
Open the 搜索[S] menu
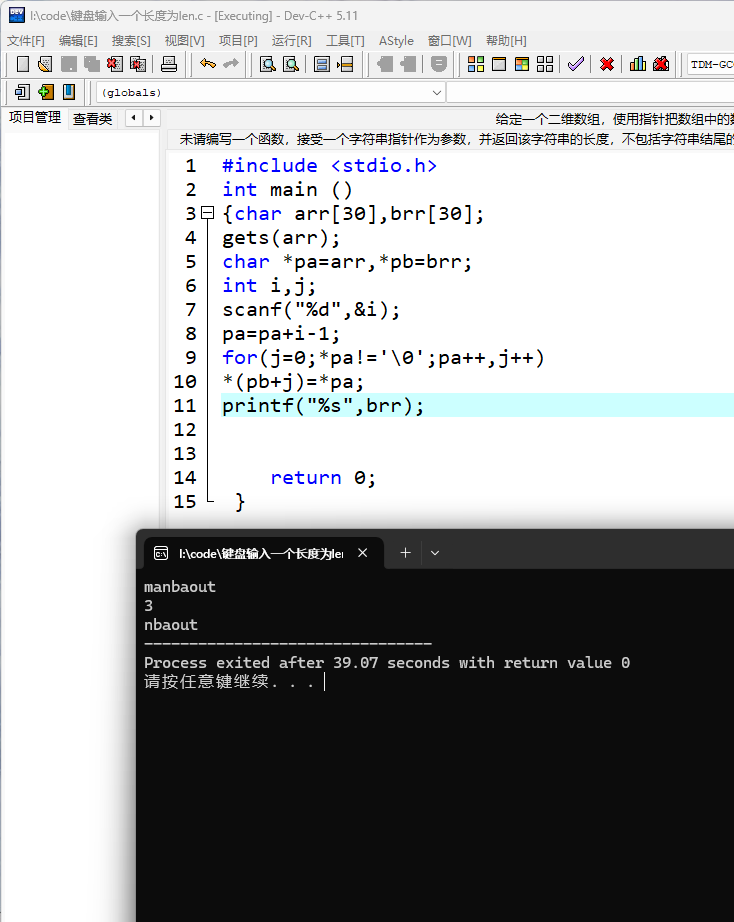tap(131, 41)
